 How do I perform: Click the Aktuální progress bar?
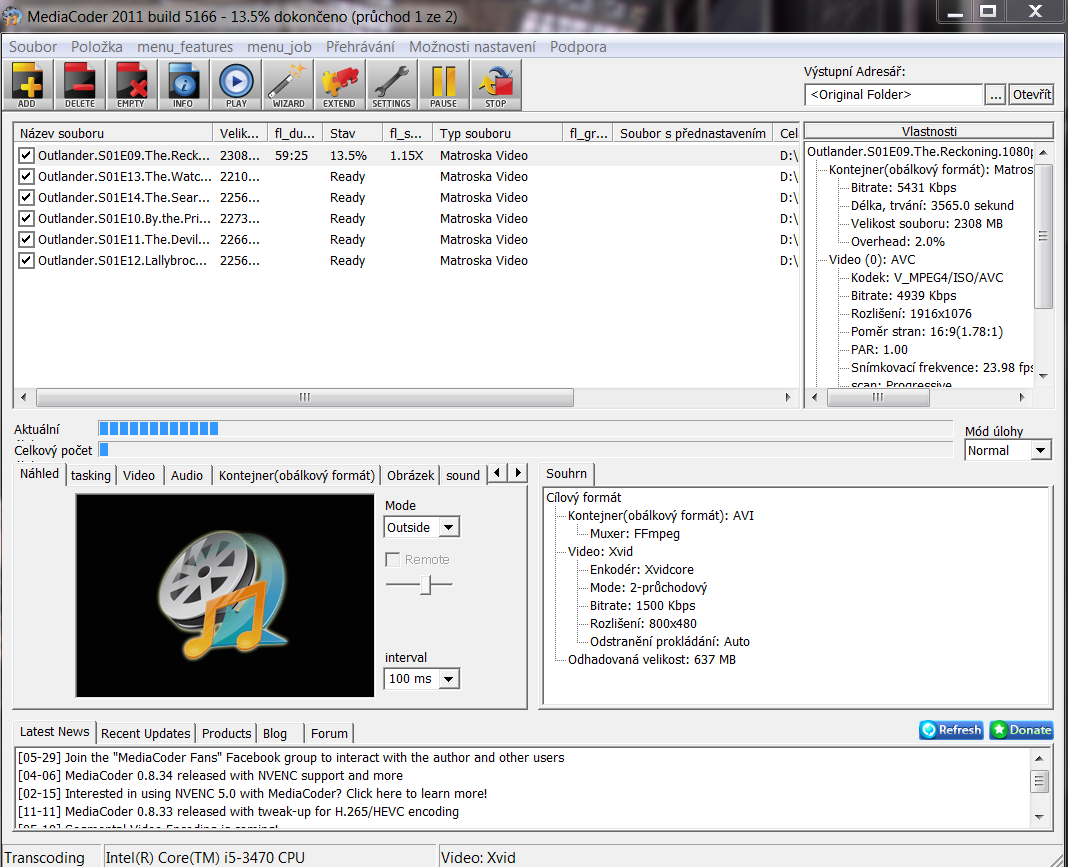[x=525, y=428]
